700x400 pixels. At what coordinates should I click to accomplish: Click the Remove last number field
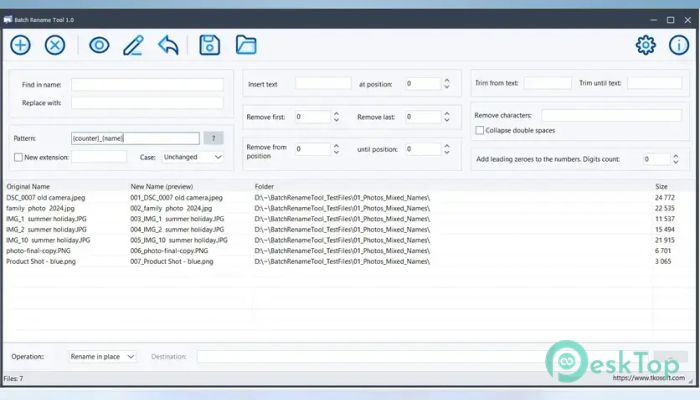click(x=423, y=117)
